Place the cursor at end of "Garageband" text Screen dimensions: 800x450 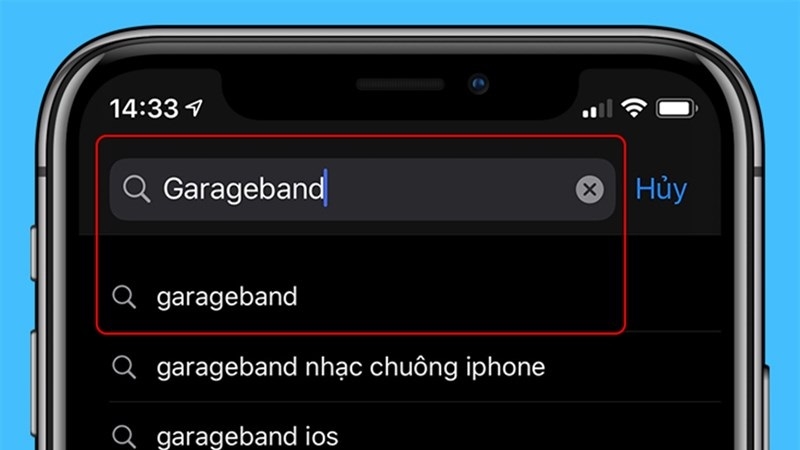tap(326, 188)
